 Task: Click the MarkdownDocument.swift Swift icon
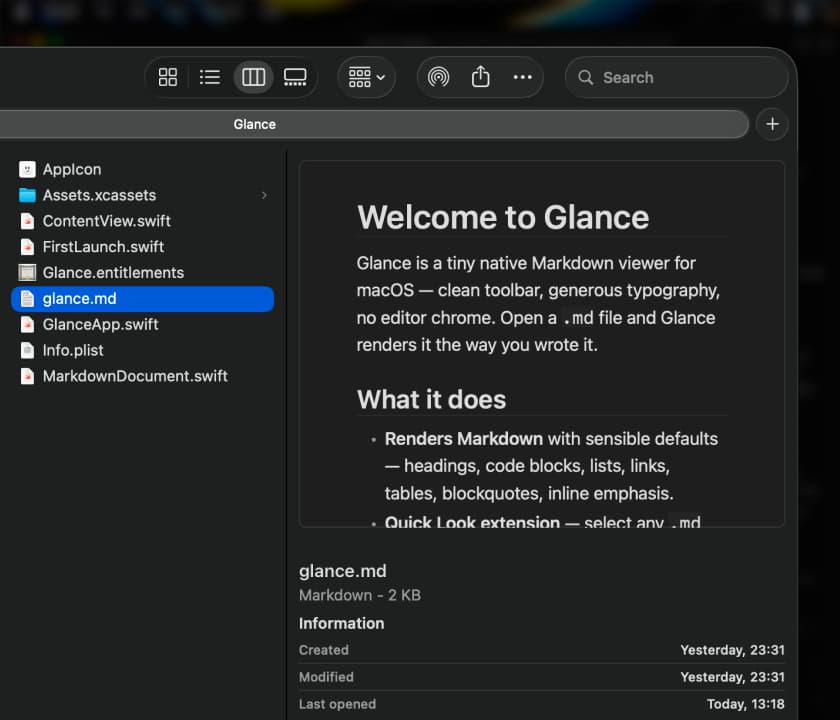click(x=27, y=376)
